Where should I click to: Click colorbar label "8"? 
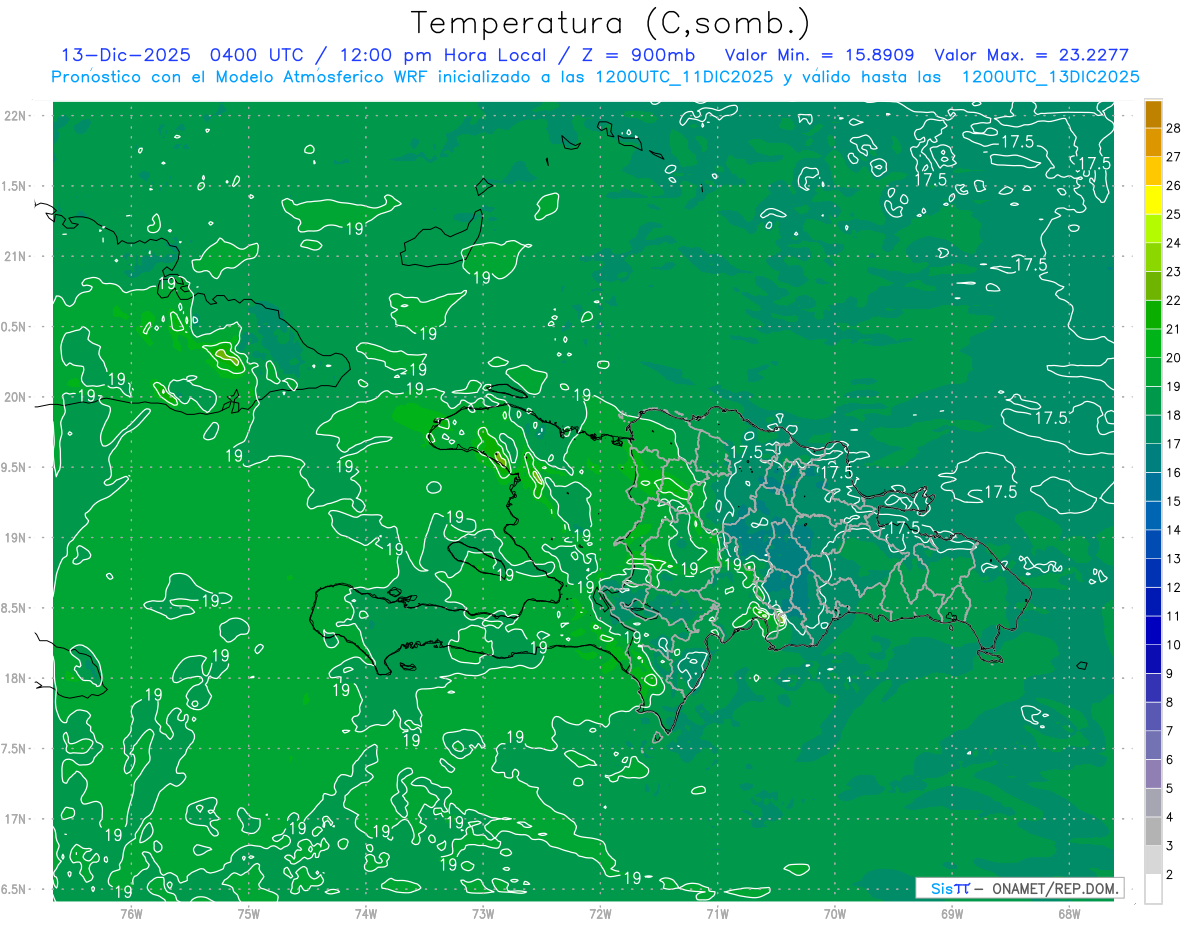(1170, 703)
